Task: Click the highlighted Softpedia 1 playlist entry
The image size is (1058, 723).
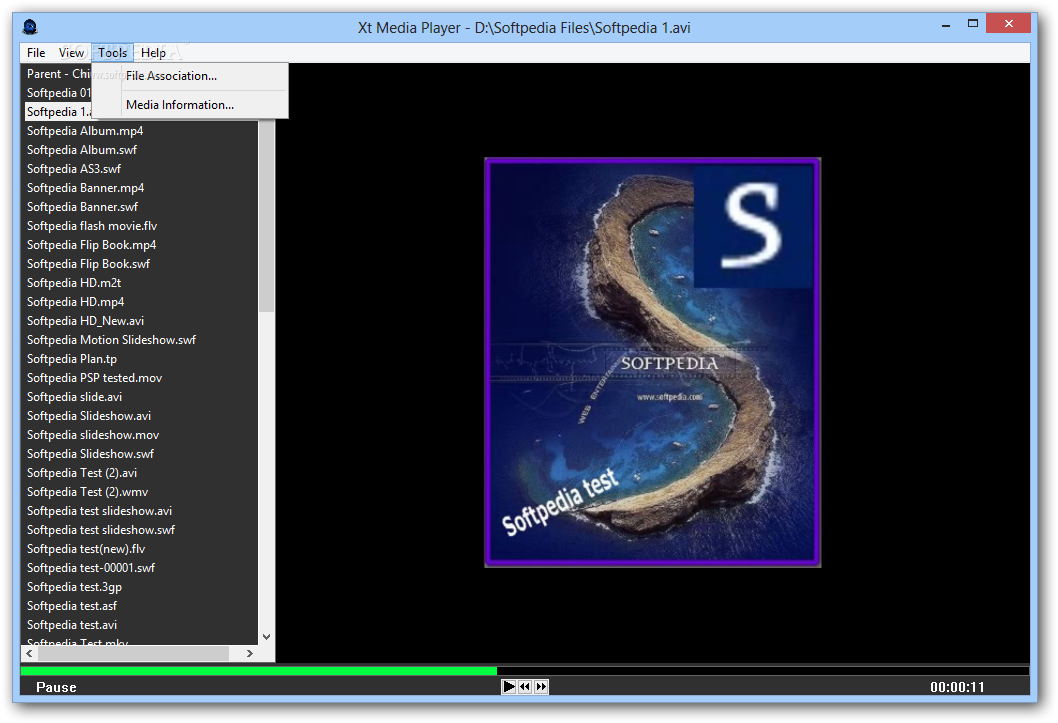Action: [59, 112]
